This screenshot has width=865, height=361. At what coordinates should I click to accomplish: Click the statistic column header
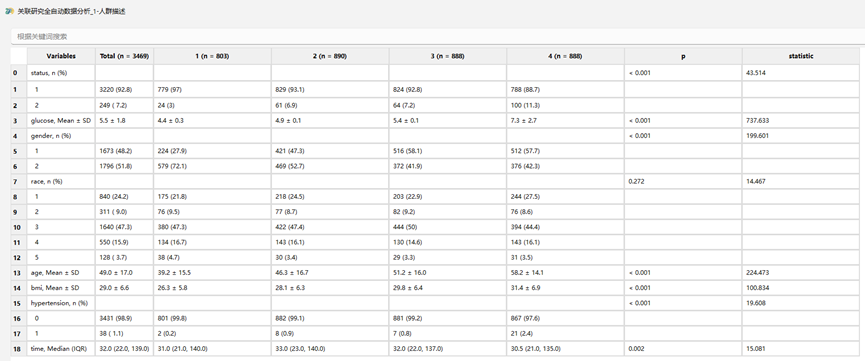tap(801, 56)
